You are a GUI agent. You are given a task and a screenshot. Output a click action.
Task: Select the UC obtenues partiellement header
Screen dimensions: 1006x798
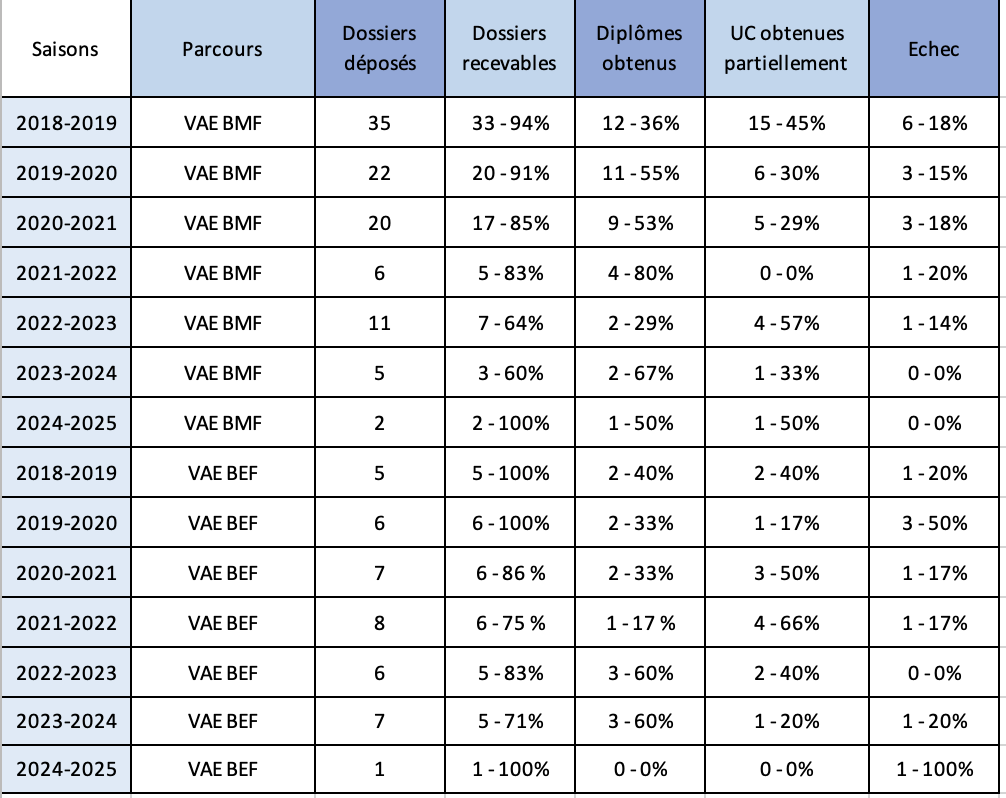pyautogui.click(x=787, y=49)
